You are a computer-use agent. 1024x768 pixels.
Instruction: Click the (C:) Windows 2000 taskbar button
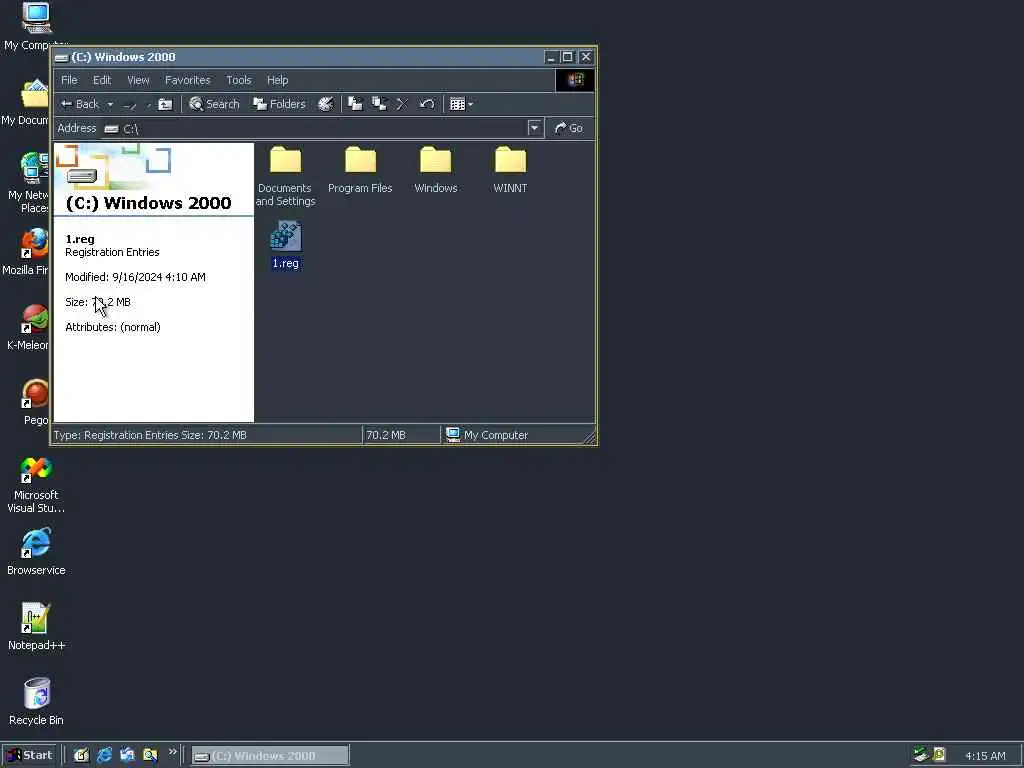[270, 756]
